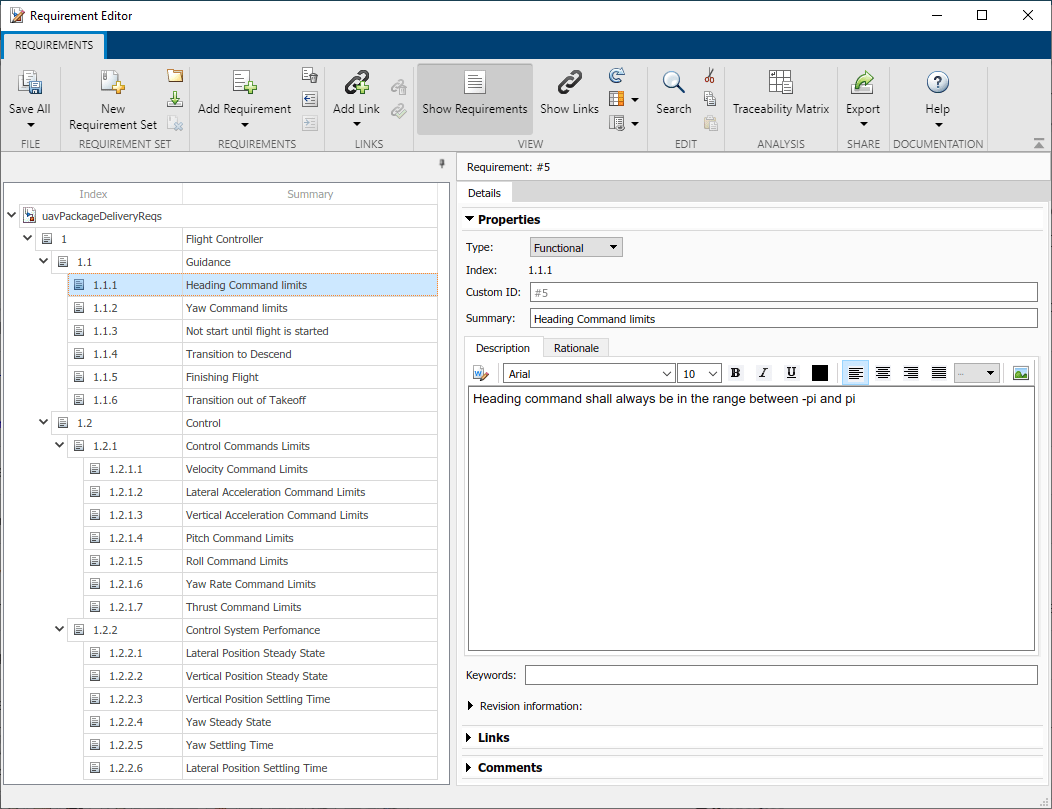Collapse the 1.2.1 Control Commands Limits node
The width and height of the screenshot is (1052, 809).
click(59, 446)
